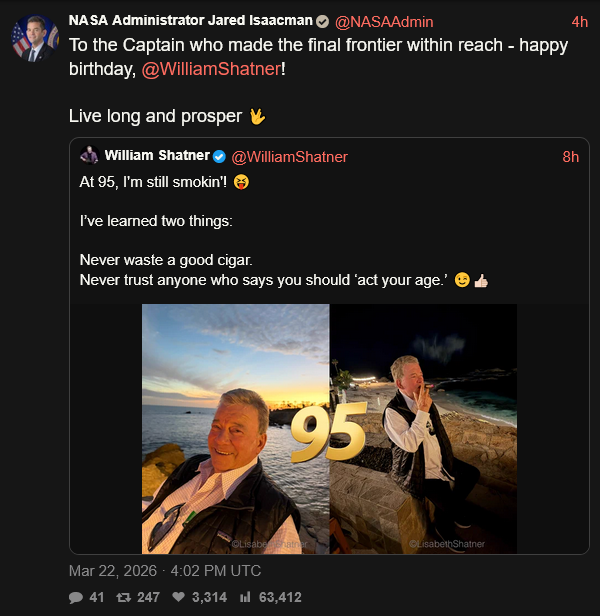The height and width of the screenshot is (616, 600).
Task: Click the reply speech bubble icon
Action: (x=76, y=597)
